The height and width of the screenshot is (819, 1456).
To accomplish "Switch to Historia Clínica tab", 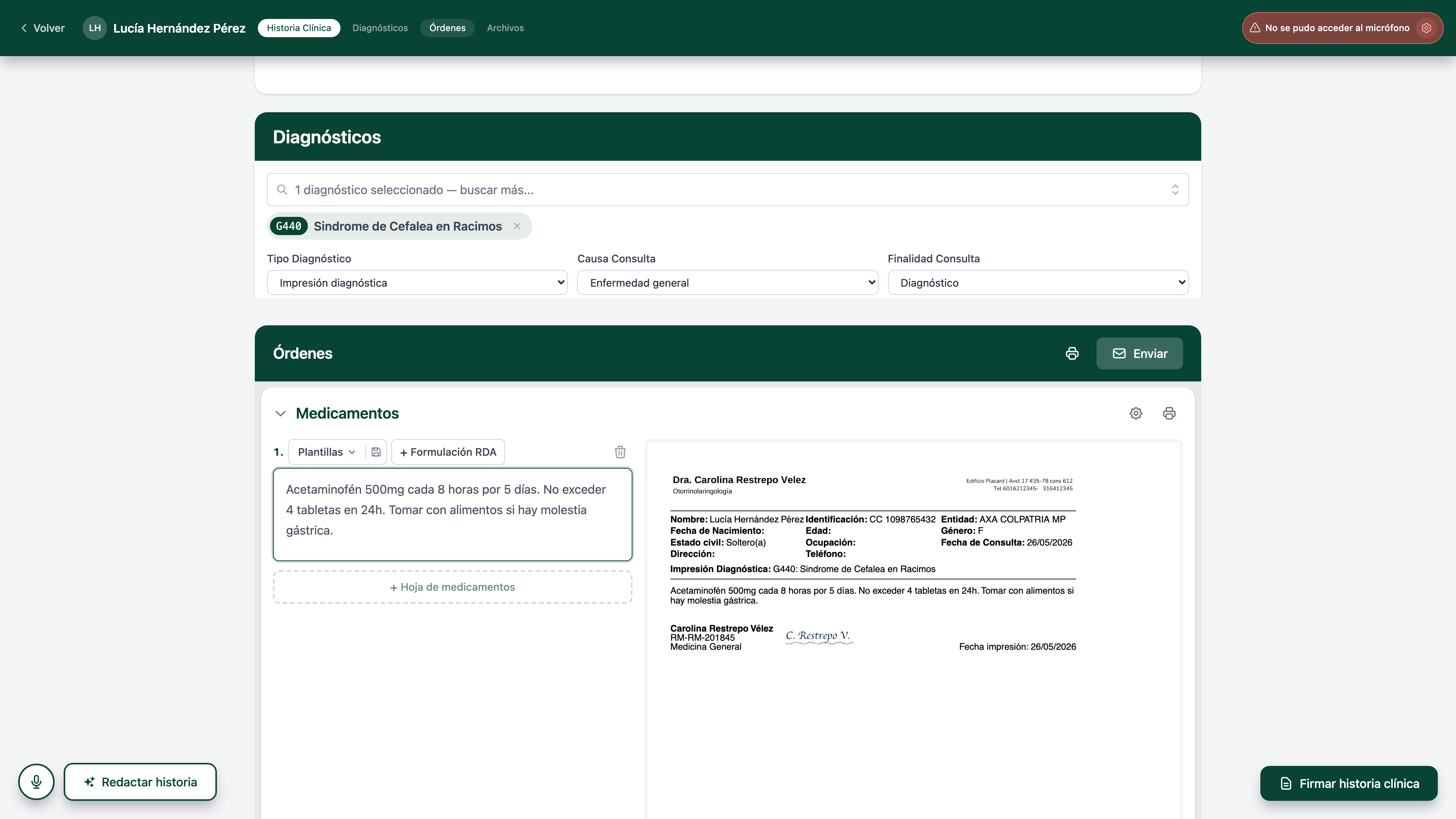I will (298, 28).
